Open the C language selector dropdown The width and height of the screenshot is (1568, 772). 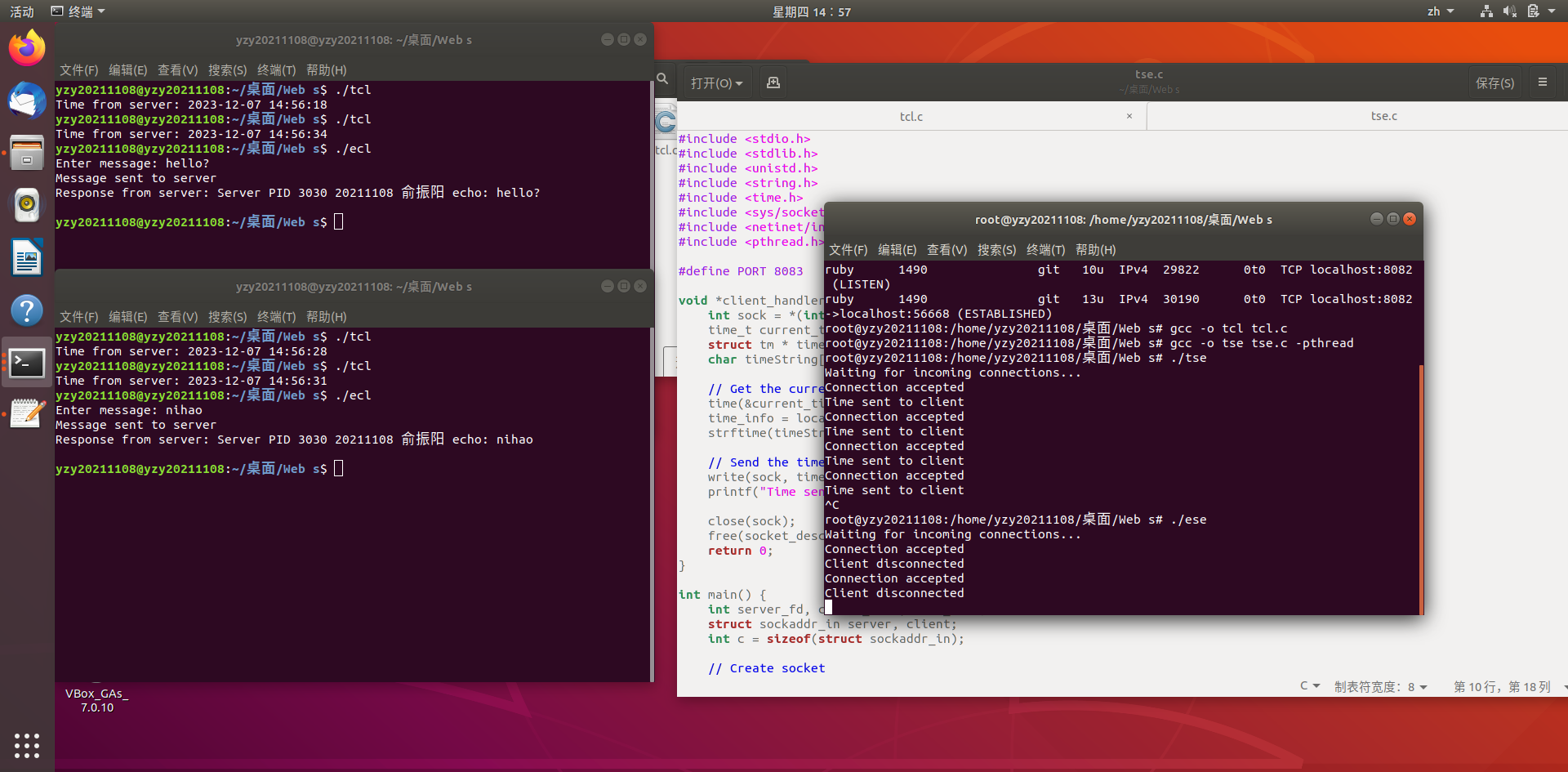(1310, 686)
